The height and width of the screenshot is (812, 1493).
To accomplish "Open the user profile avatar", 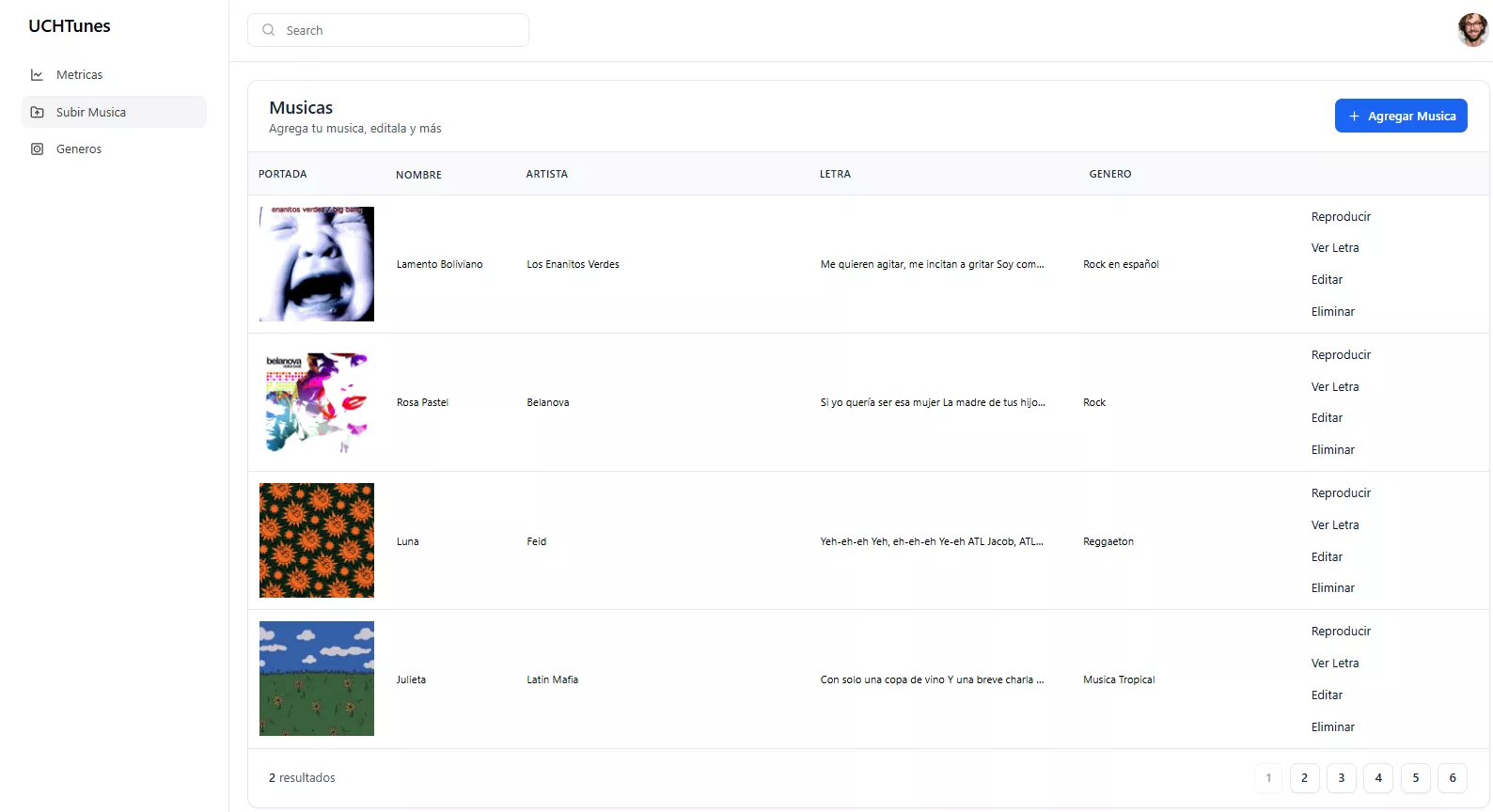I will [1472, 30].
